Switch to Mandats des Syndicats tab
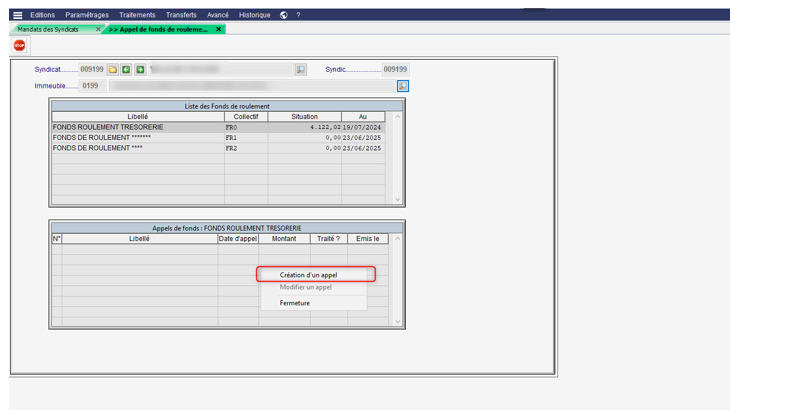Image resolution: width=805 pixels, height=410 pixels. [x=48, y=29]
